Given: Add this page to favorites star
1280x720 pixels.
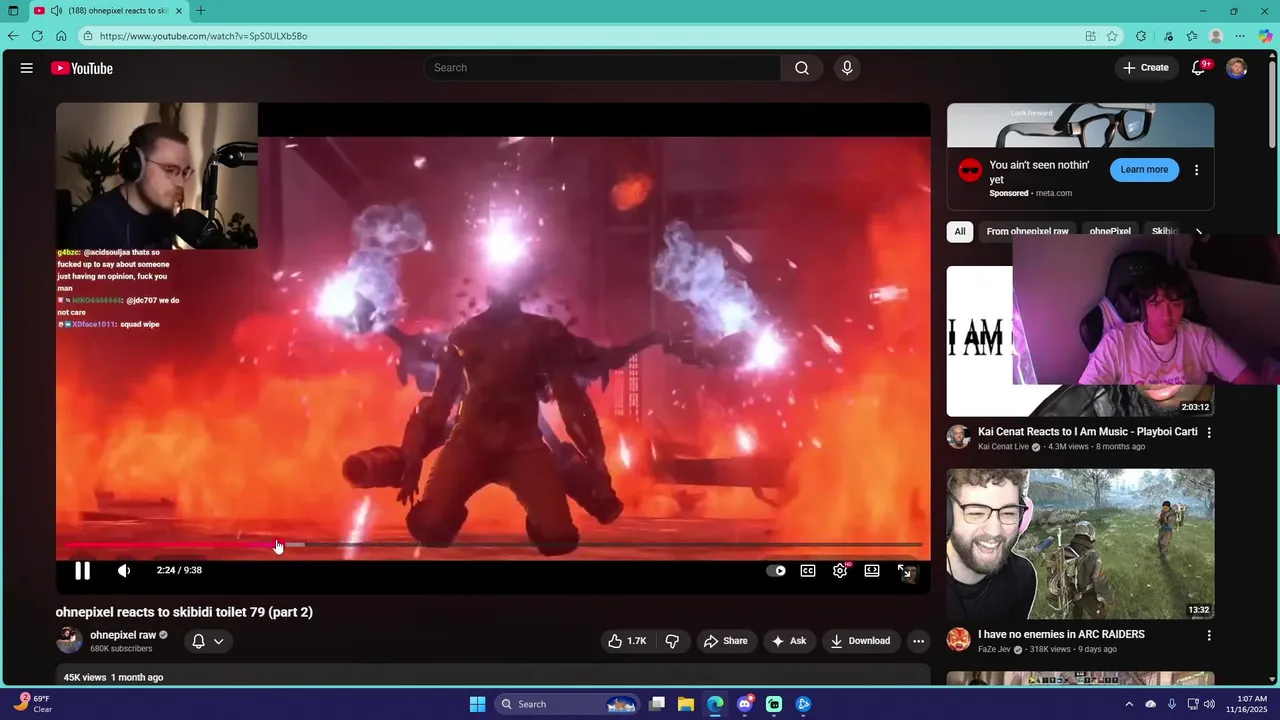Looking at the screenshot, I should pyautogui.click(x=1112, y=36).
